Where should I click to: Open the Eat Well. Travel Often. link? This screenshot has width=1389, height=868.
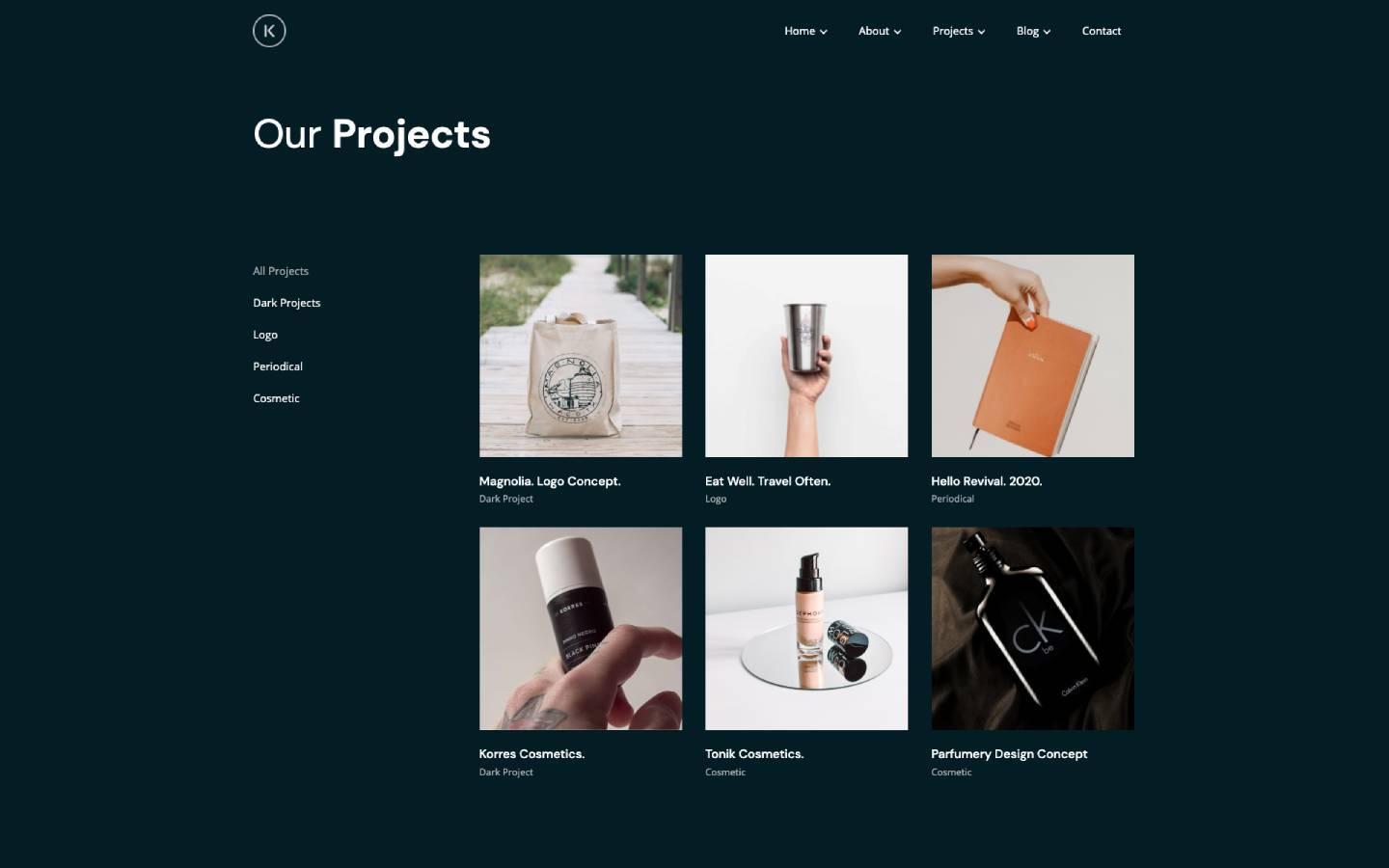768,481
